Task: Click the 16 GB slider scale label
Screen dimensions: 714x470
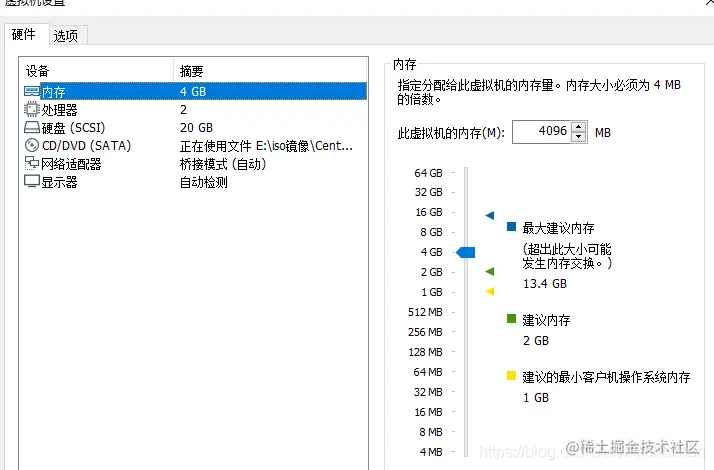Action: point(428,212)
